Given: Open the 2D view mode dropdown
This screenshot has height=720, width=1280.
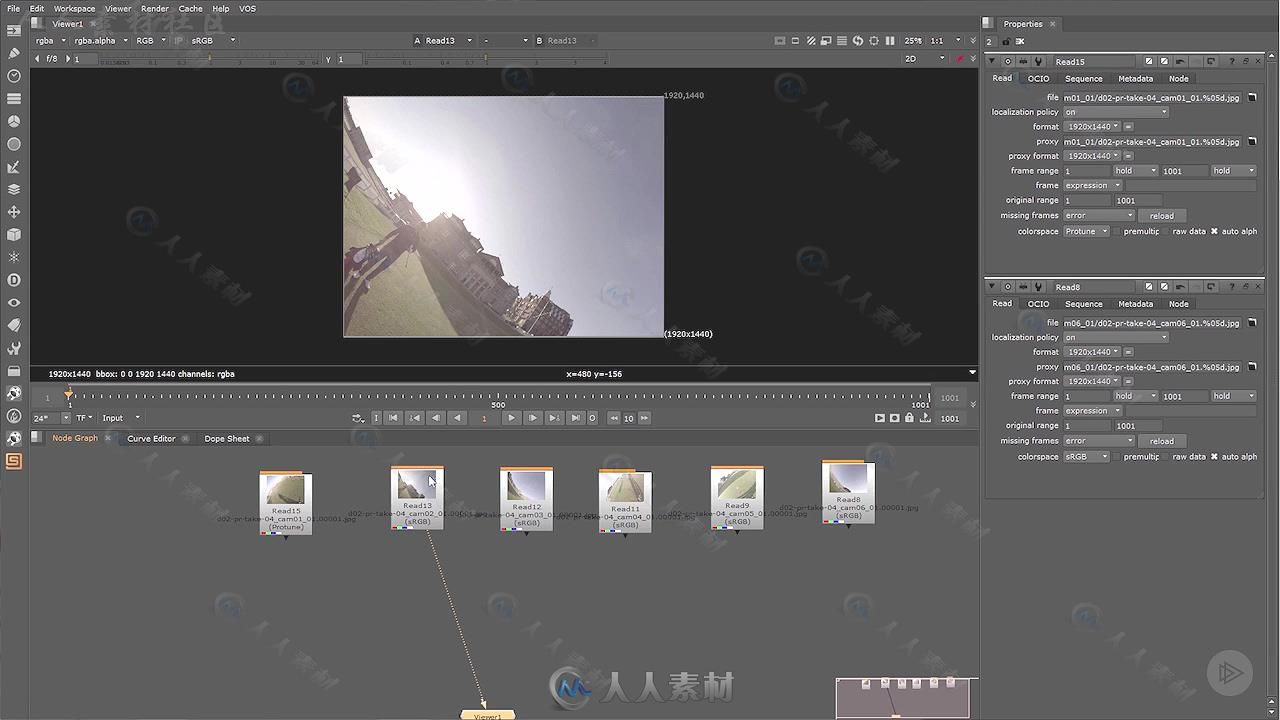Looking at the screenshot, I should 924,59.
